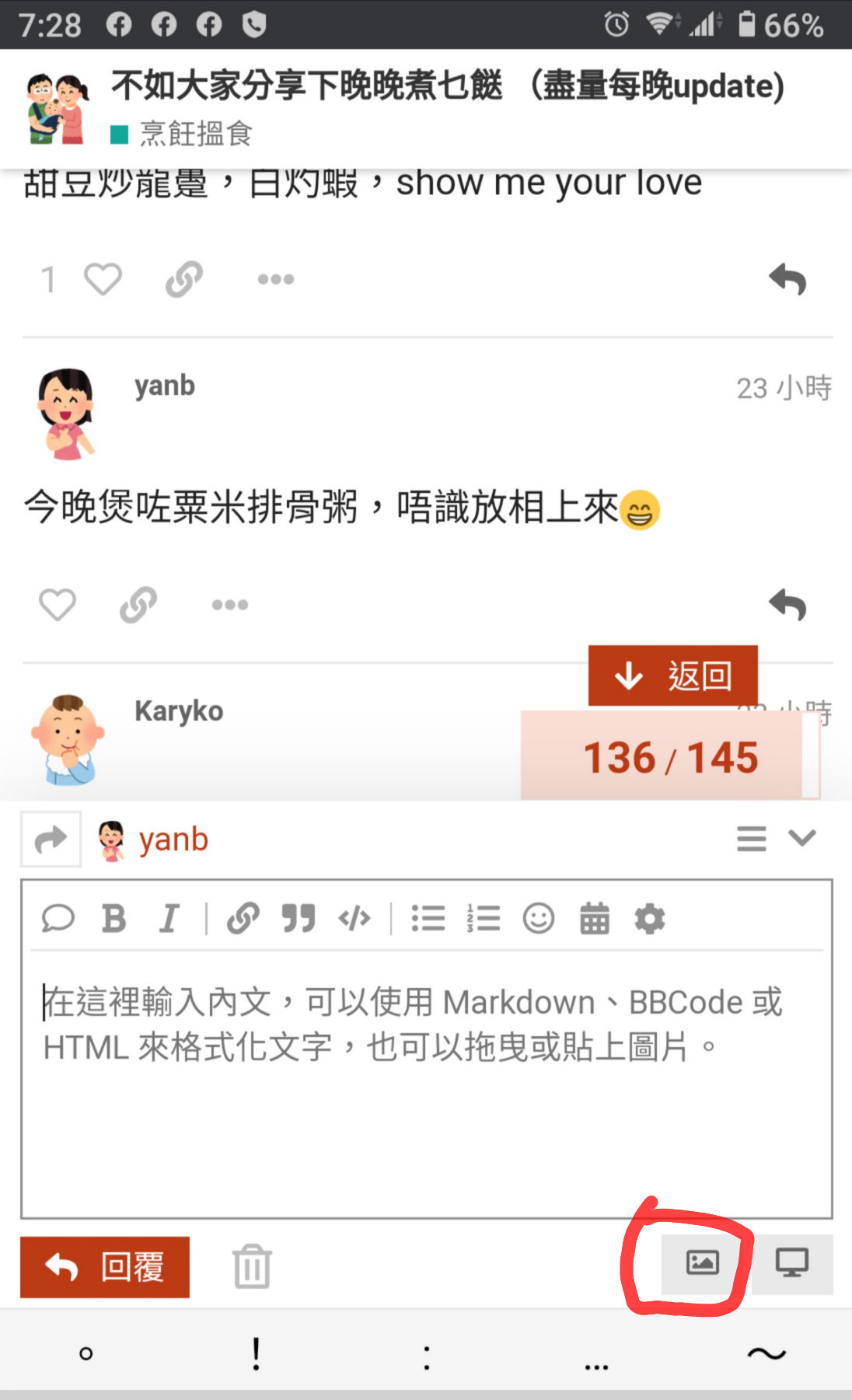Viewport: 852px width, 1400px height.
Task: Collapse the composer with the chevron
Action: (802, 838)
